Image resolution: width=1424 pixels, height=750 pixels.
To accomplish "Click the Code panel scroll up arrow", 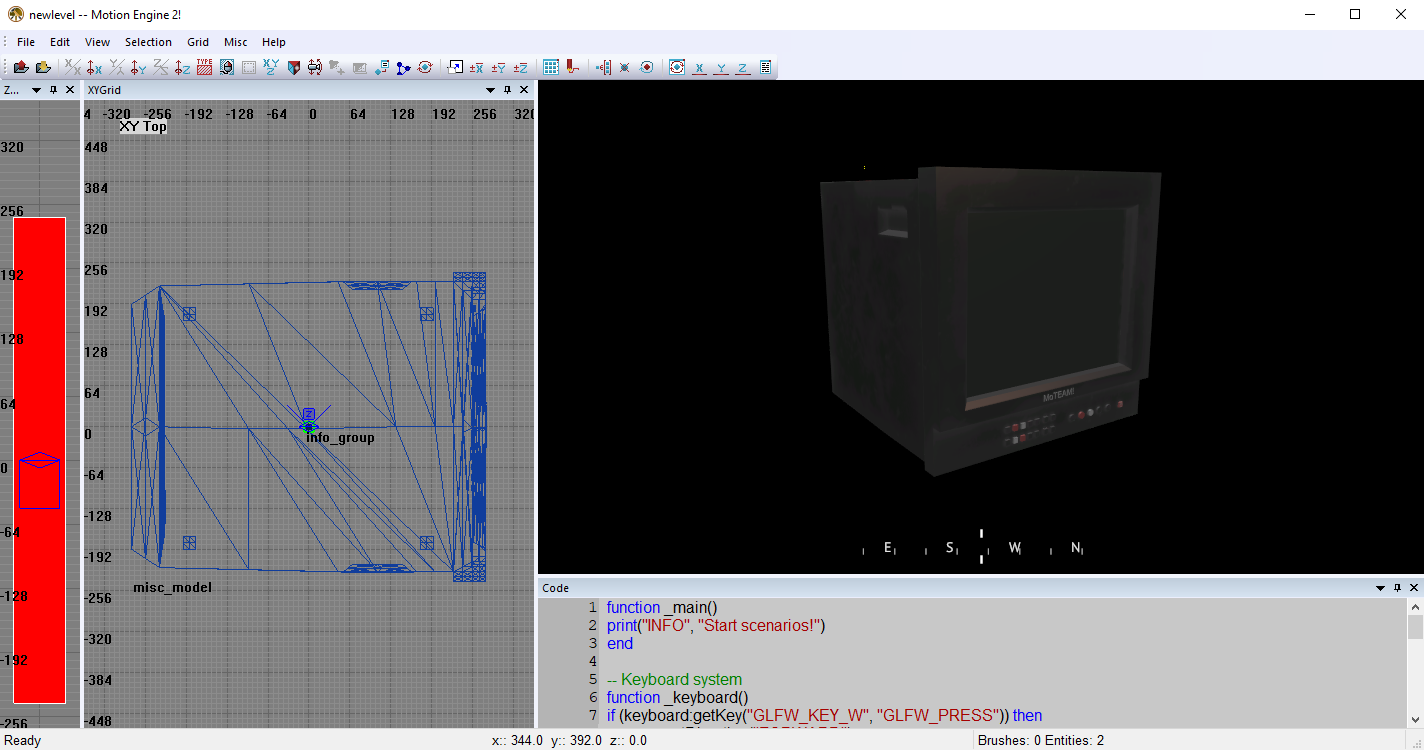I will click(x=1415, y=607).
